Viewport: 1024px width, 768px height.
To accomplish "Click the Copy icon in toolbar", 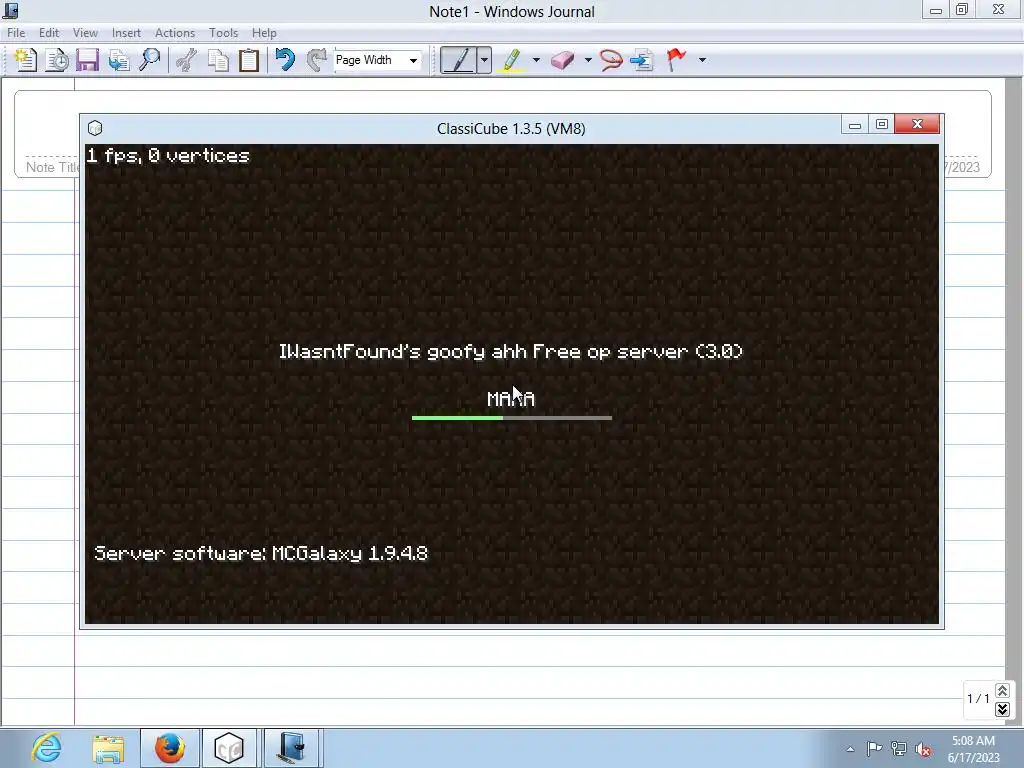I will pyautogui.click(x=218, y=60).
